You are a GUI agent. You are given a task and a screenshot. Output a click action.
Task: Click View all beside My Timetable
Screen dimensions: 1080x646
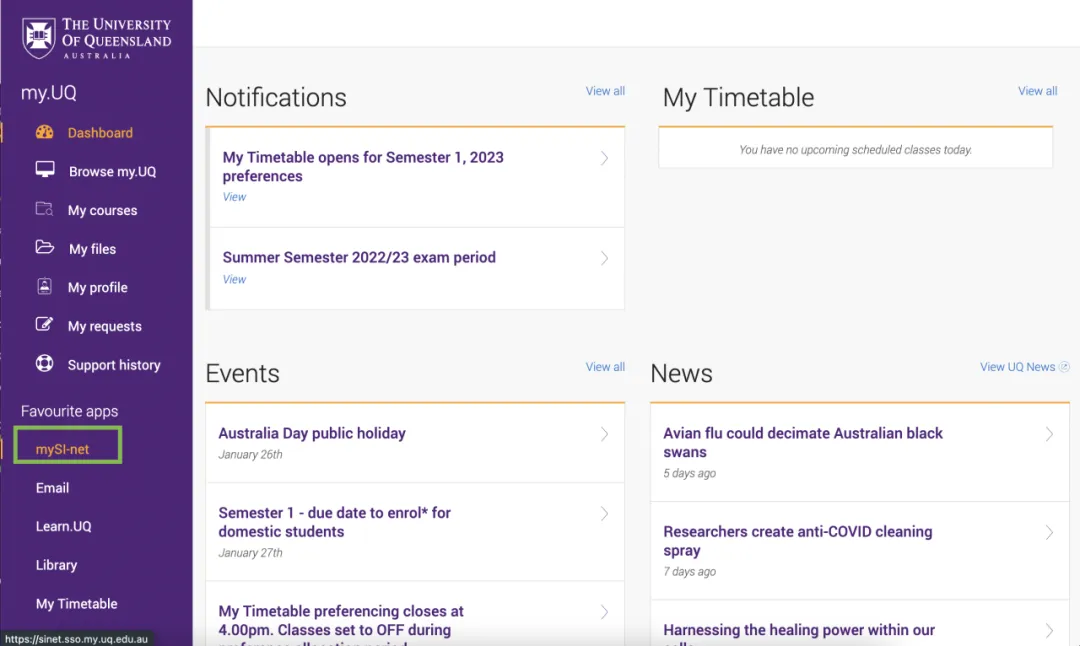pyautogui.click(x=1037, y=91)
